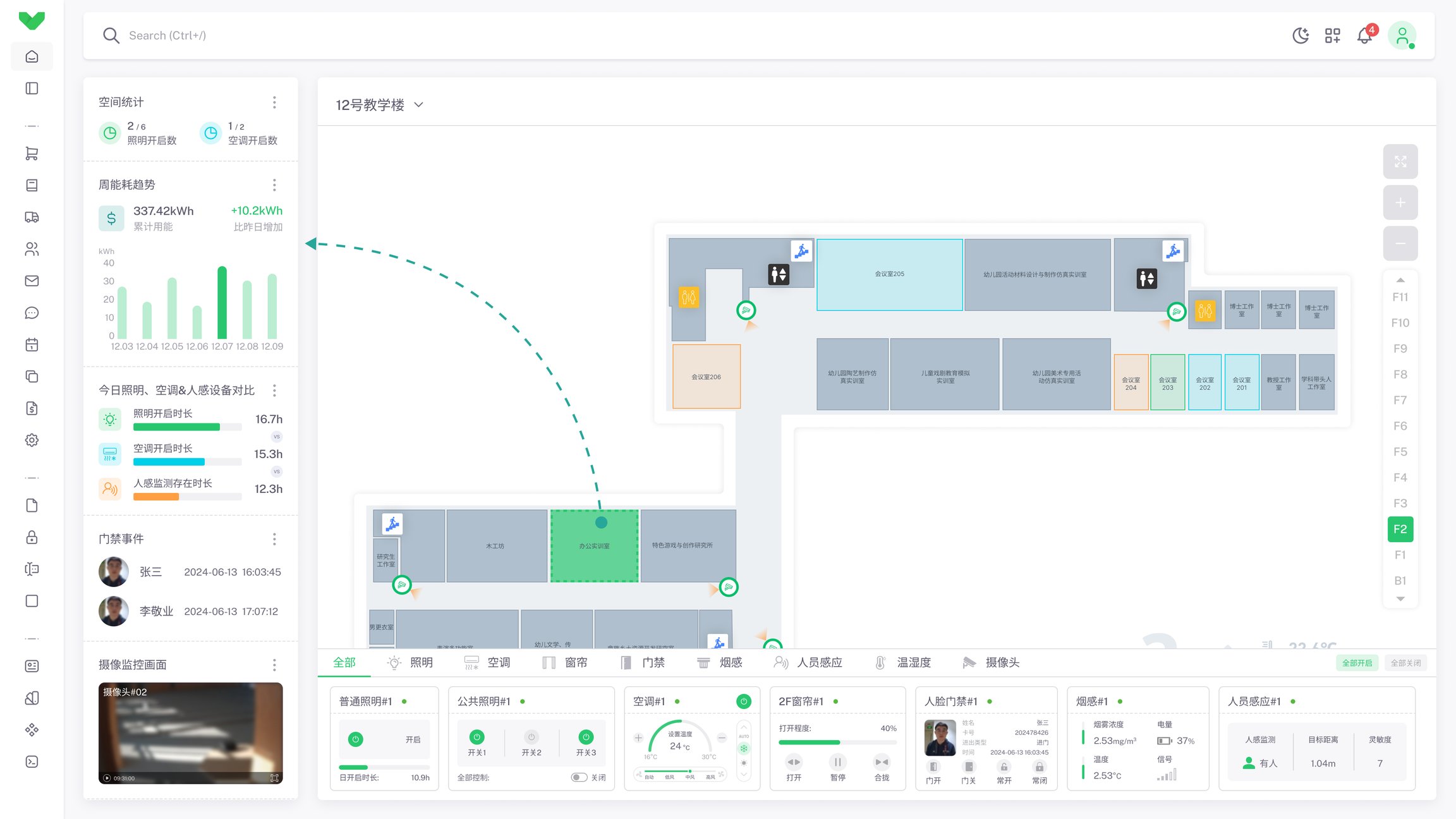Zoom in the floor map

(x=1400, y=203)
